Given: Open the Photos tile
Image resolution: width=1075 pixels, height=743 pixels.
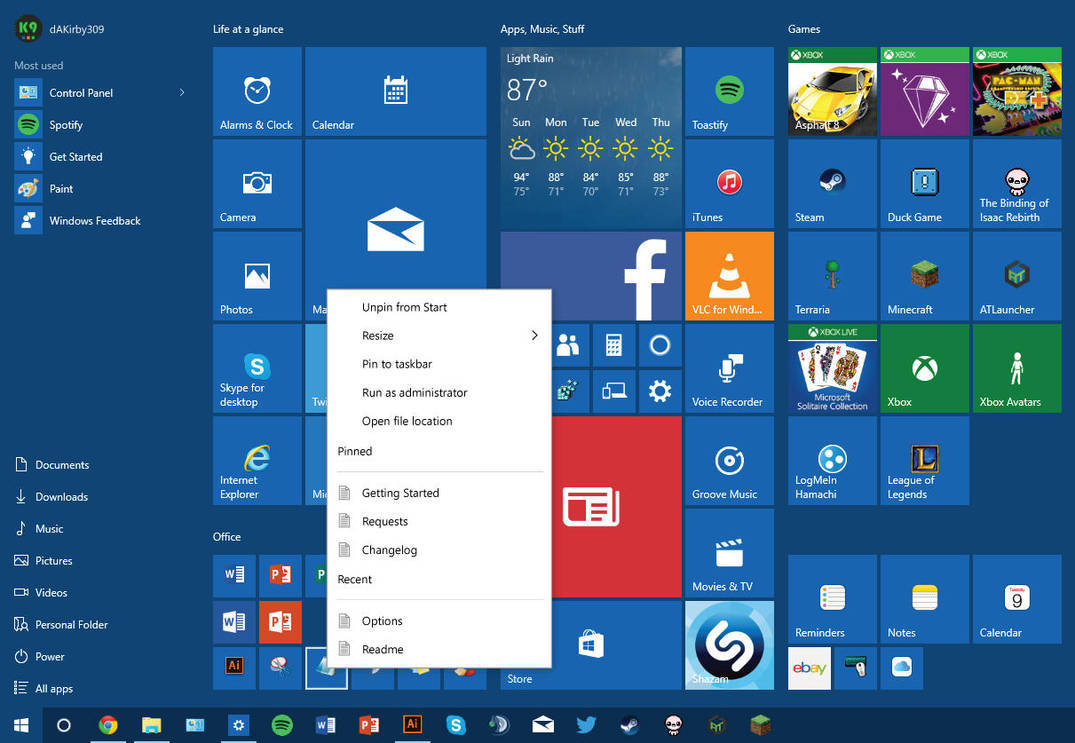Looking at the screenshot, I should (x=257, y=276).
